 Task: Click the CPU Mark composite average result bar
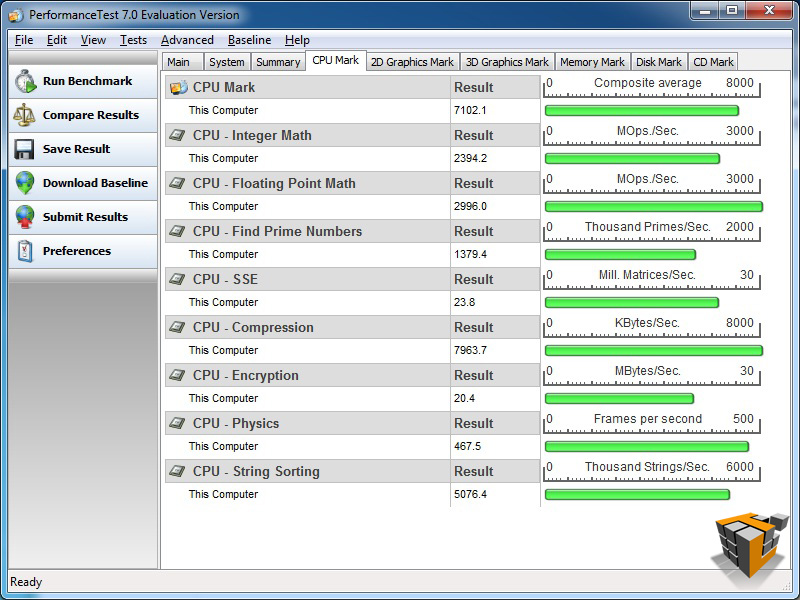pos(642,111)
